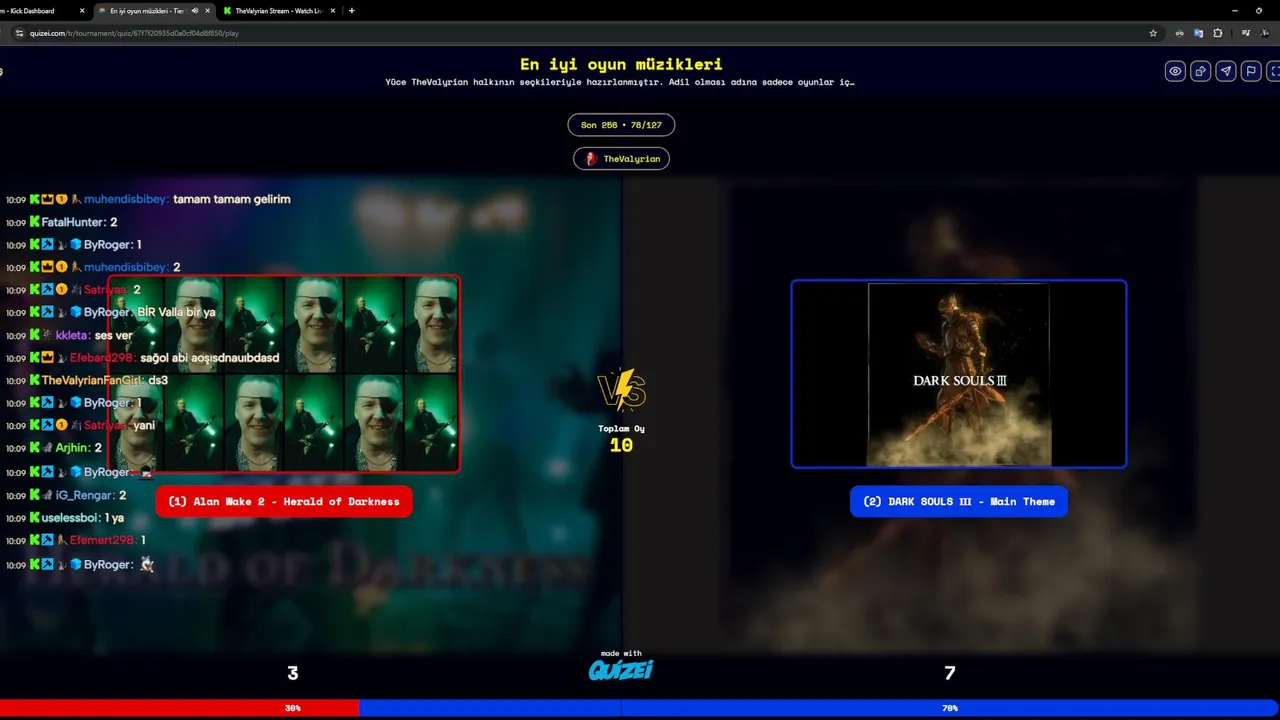Image resolution: width=1280 pixels, height=720 pixels.
Task: Select the Alan Wake 2 video thumbnail
Action: pyautogui.click(x=284, y=374)
